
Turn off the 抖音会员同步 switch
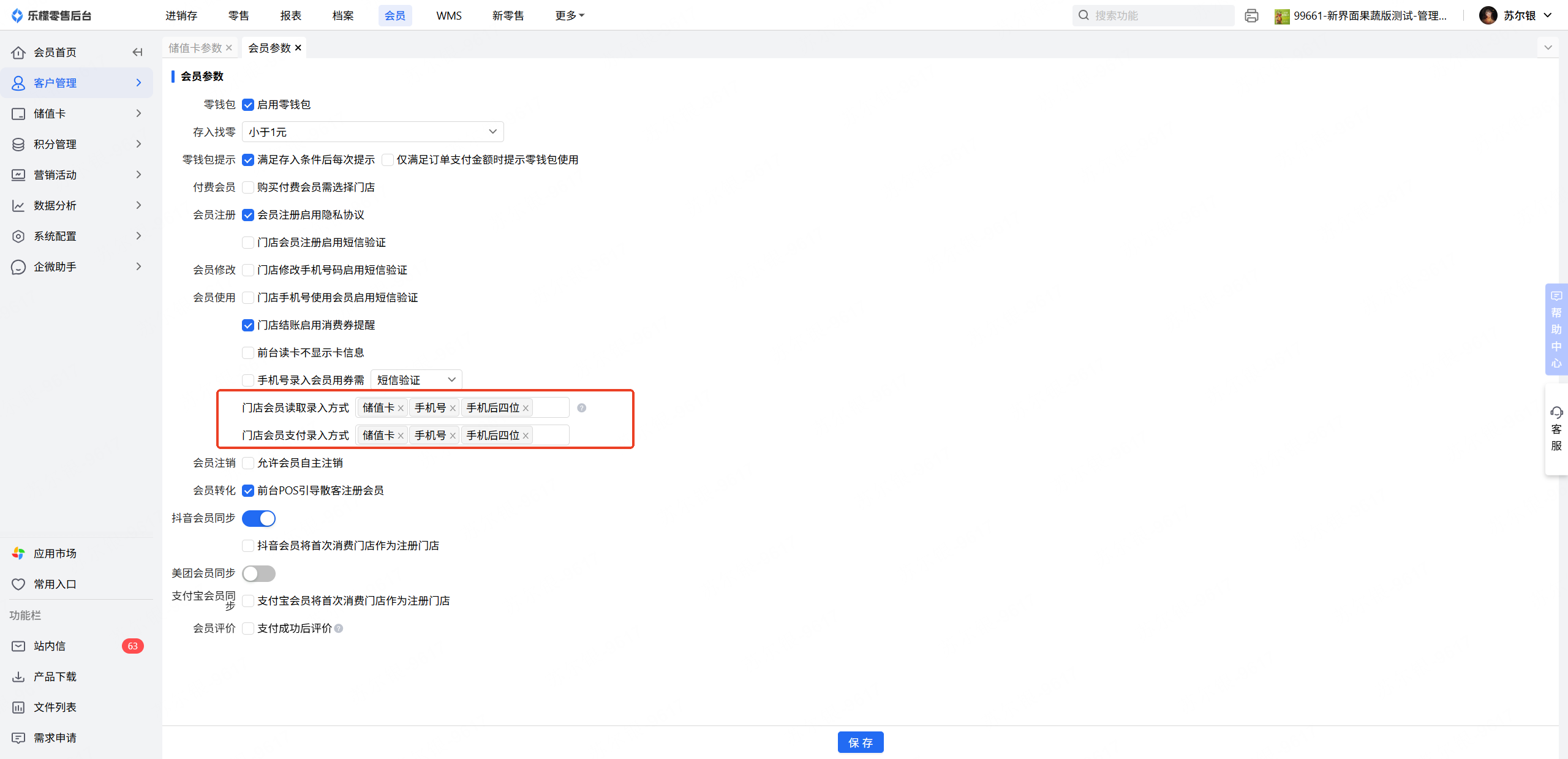(258, 518)
